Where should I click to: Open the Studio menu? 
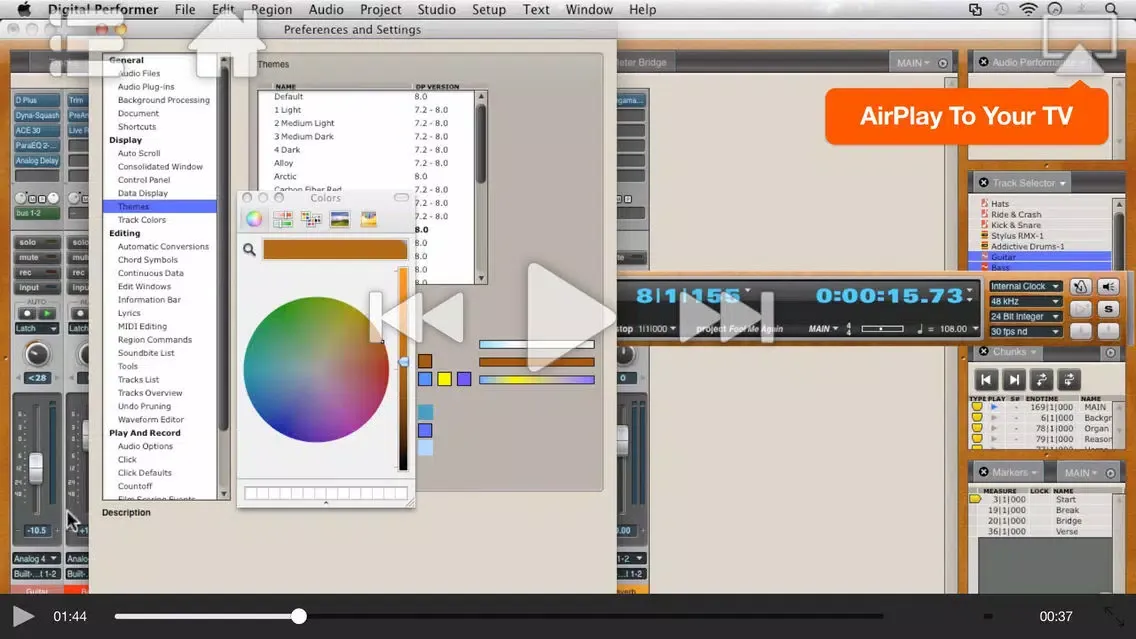click(436, 9)
